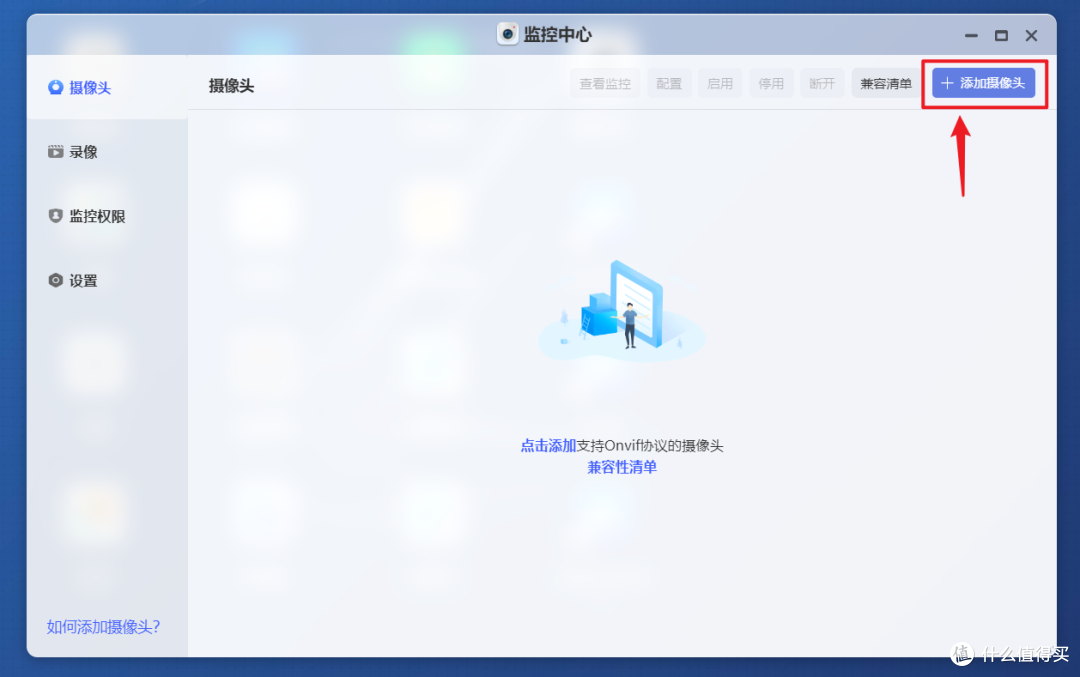The image size is (1080, 677).
Task: Click the 添加摄像头 button
Action: (984, 83)
